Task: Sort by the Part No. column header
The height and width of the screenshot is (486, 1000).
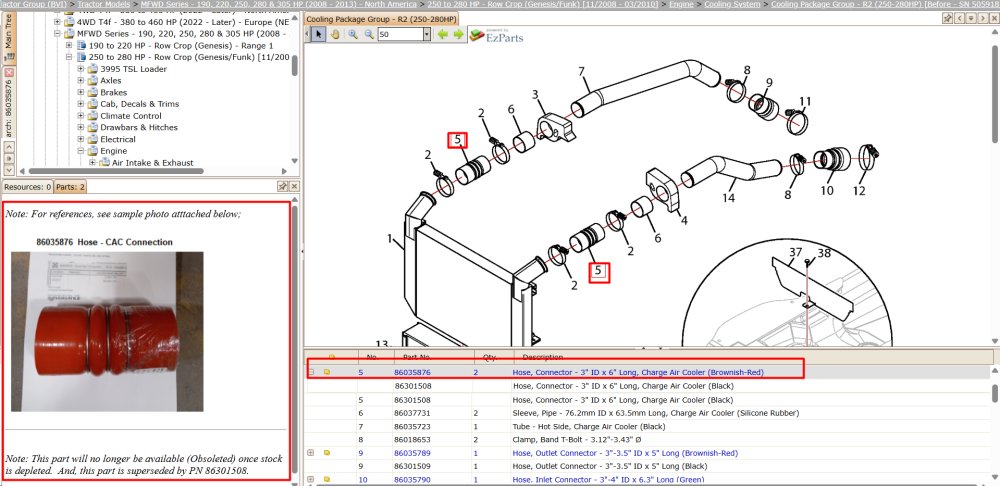Action: point(433,357)
